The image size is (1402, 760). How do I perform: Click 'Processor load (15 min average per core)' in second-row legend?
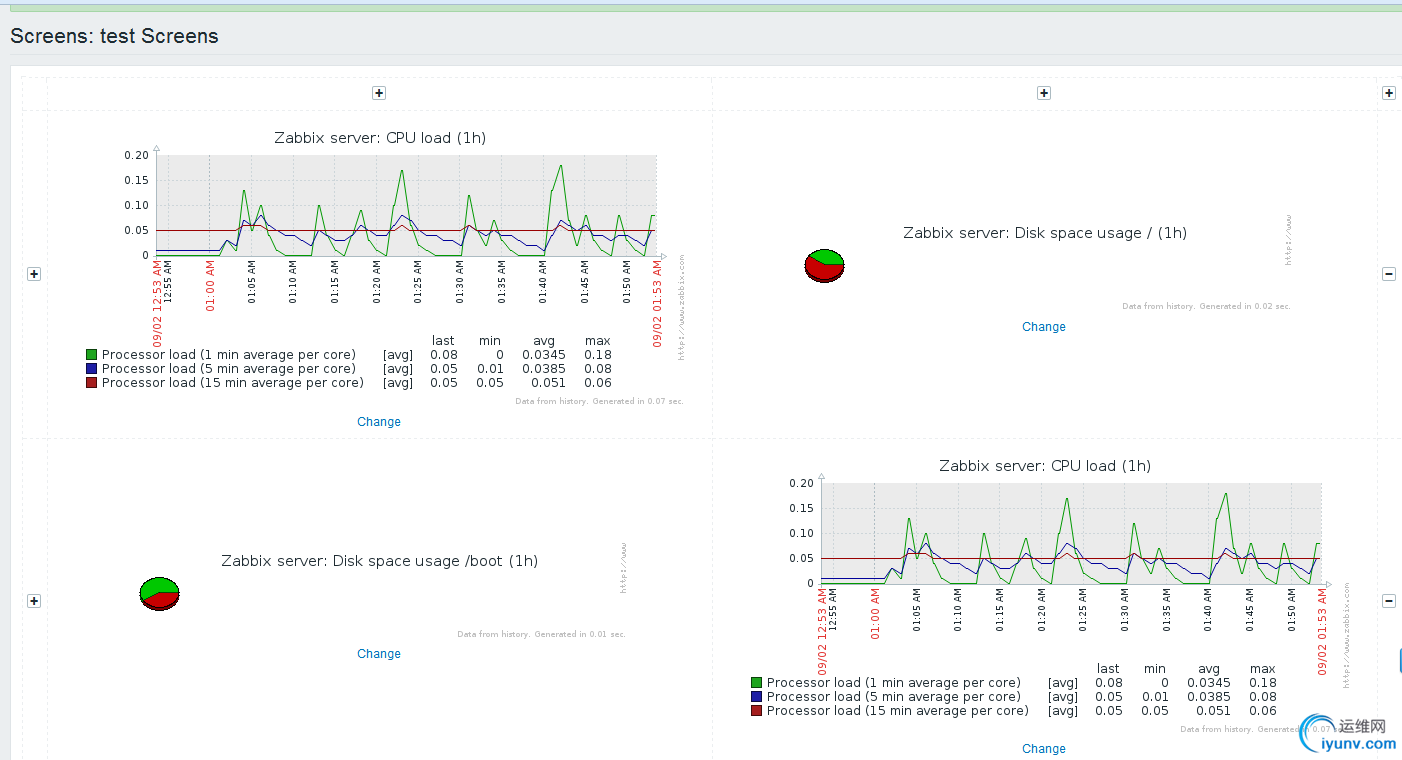(898, 711)
